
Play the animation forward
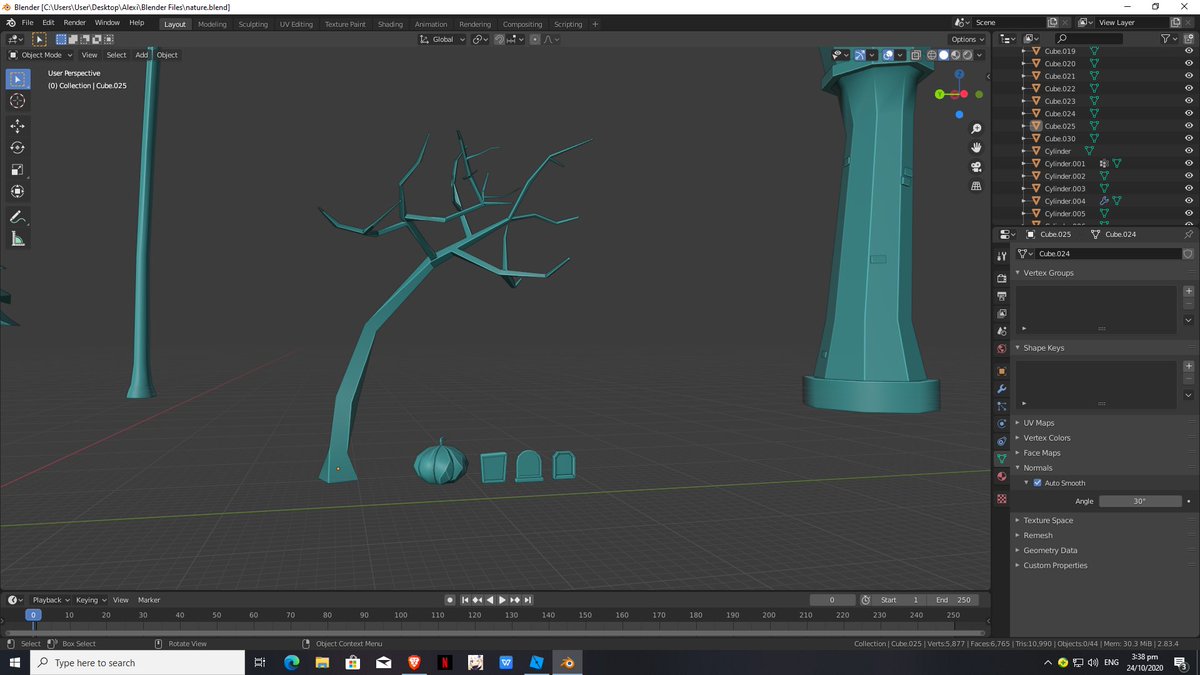pos(502,600)
